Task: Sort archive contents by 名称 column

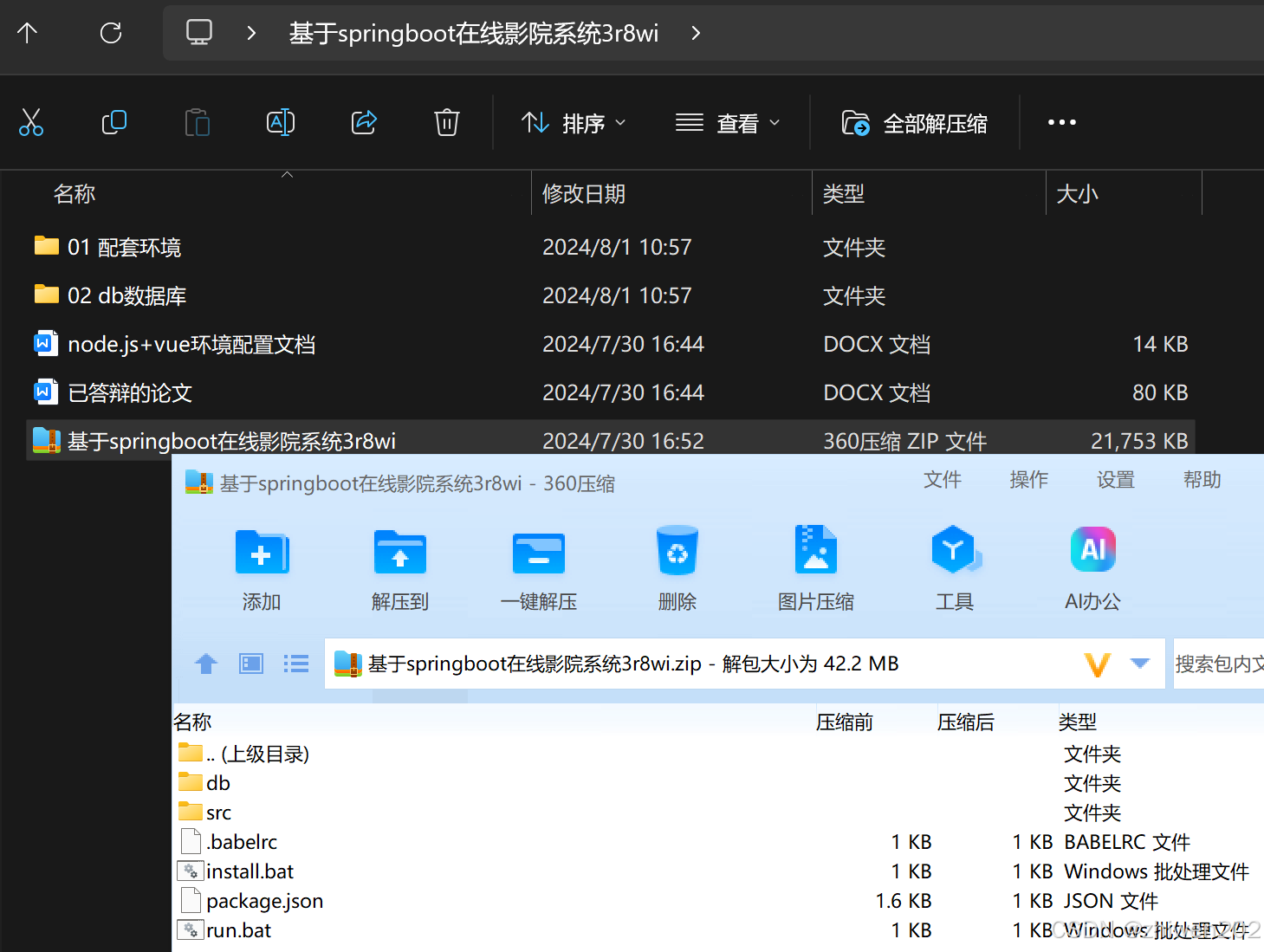Action: click(x=192, y=722)
